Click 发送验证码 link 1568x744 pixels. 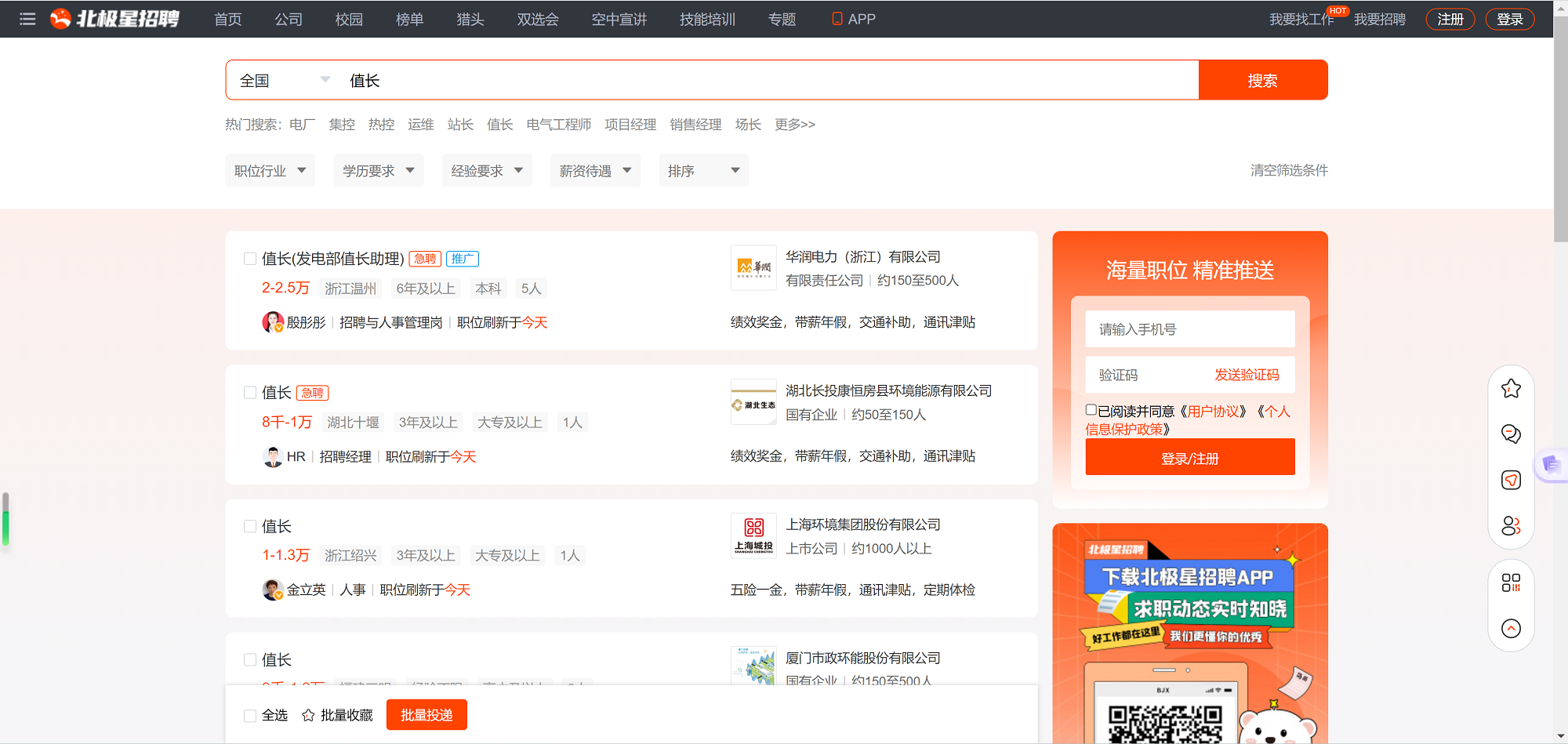1247,375
